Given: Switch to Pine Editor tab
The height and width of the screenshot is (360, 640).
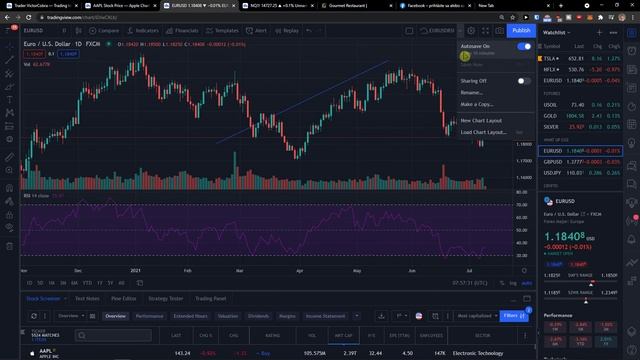Looking at the screenshot, I should pos(123,299).
